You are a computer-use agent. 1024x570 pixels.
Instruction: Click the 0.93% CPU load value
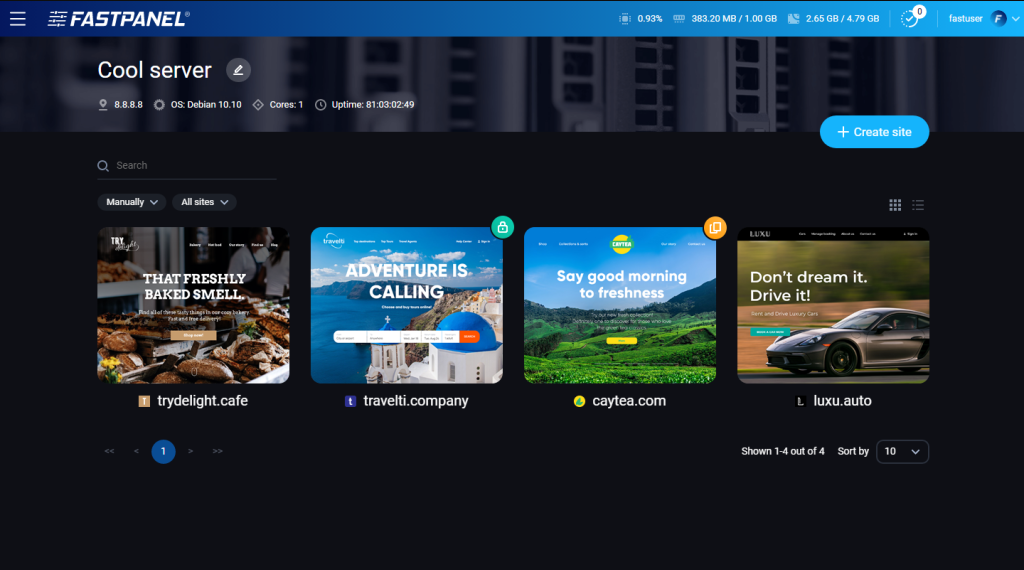650,19
